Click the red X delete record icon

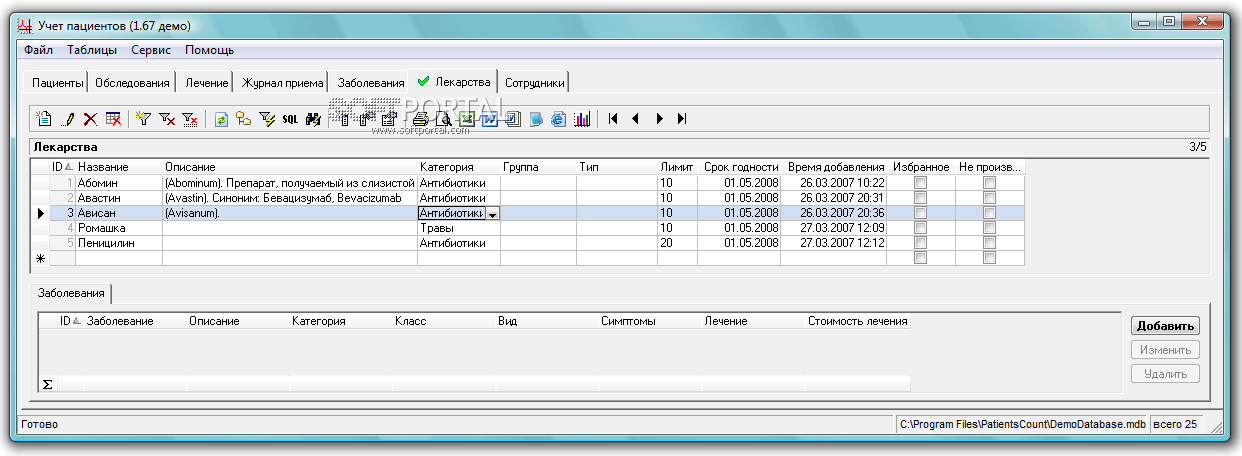click(90, 119)
